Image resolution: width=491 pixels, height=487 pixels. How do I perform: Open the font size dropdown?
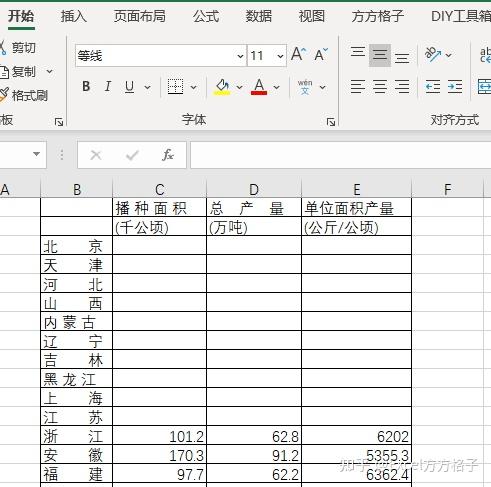280,56
